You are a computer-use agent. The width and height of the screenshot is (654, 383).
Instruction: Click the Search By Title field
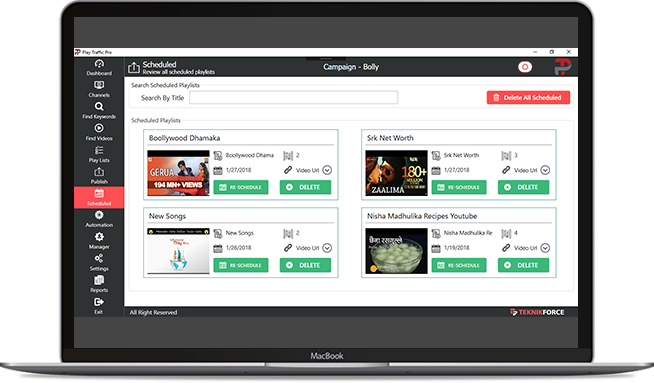pos(294,98)
